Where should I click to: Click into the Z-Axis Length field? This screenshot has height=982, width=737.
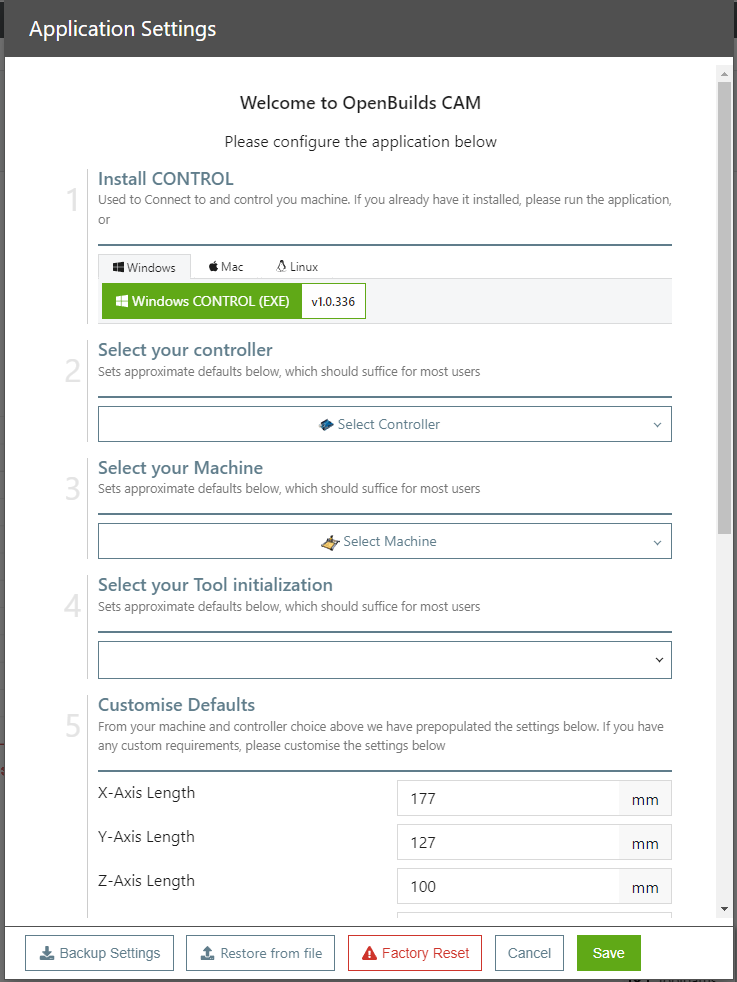[x=508, y=887]
